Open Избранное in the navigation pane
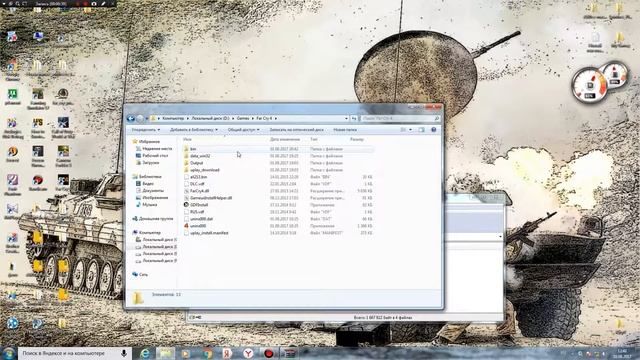Screen dimensions: 640x360 (x=149, y=142)
